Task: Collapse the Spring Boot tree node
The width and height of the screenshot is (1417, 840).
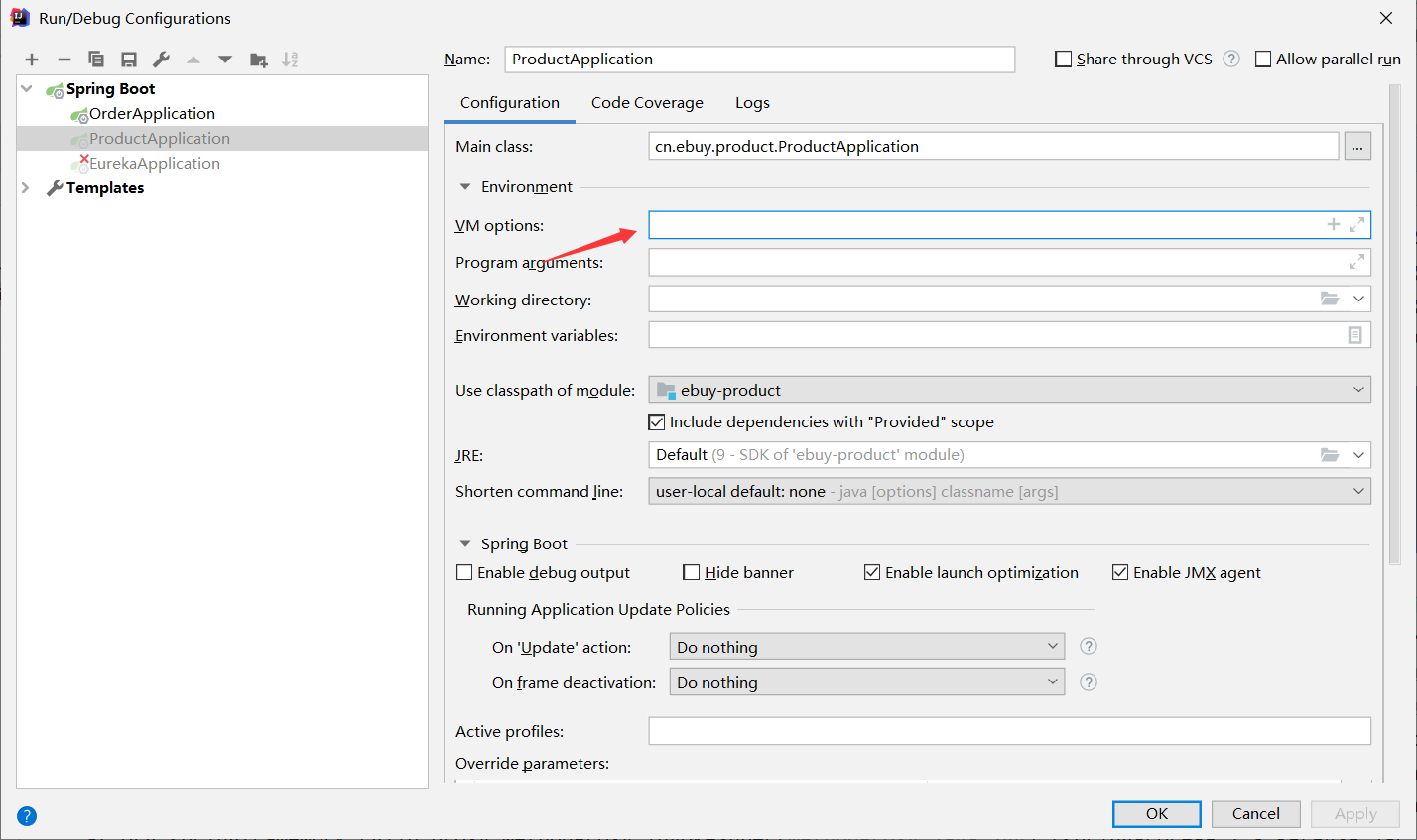Action: [27, 89]
